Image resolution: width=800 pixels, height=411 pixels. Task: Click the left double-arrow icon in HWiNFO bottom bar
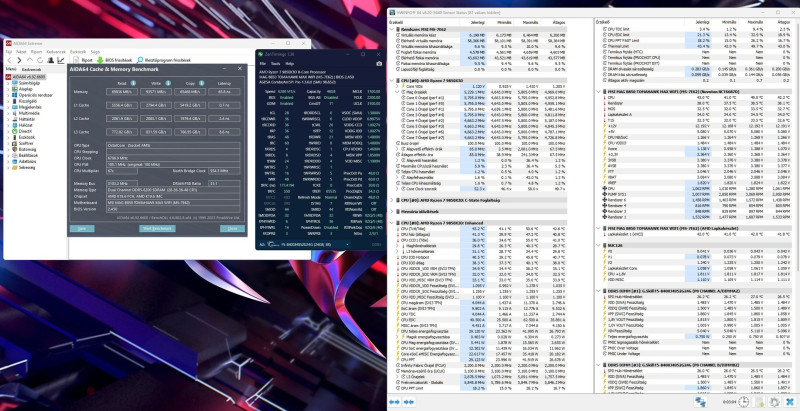click(394, 402)
